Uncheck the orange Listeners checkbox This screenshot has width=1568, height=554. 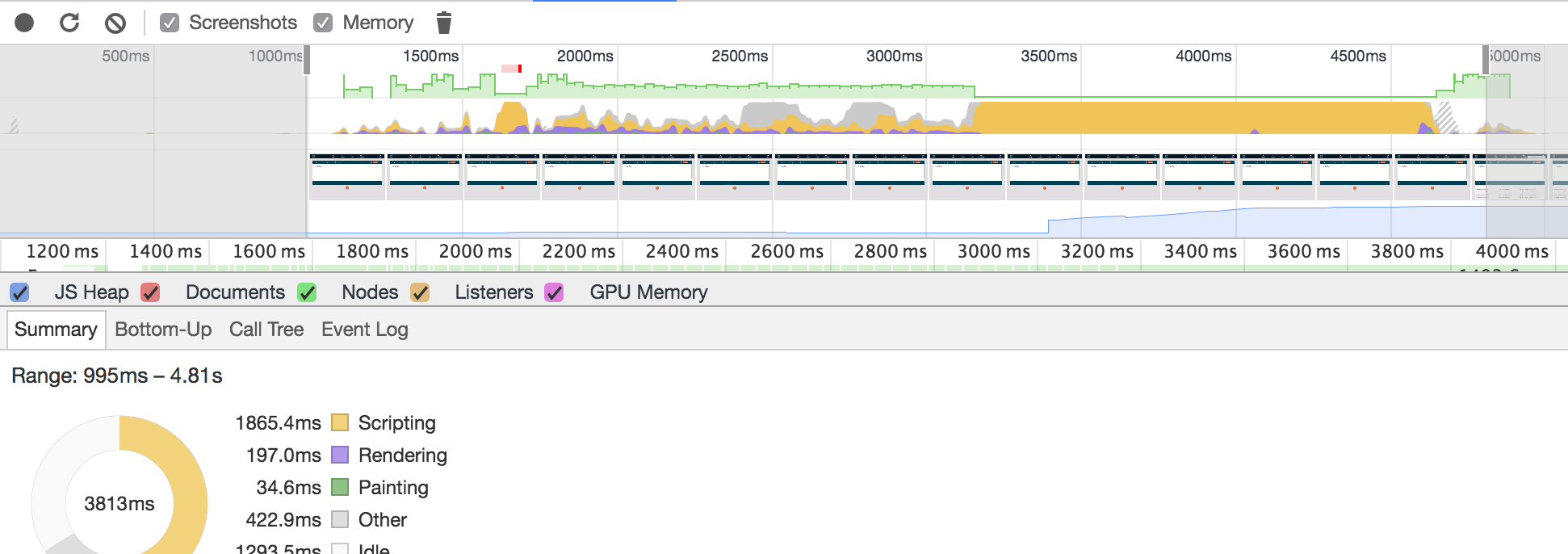pos(420,292)
